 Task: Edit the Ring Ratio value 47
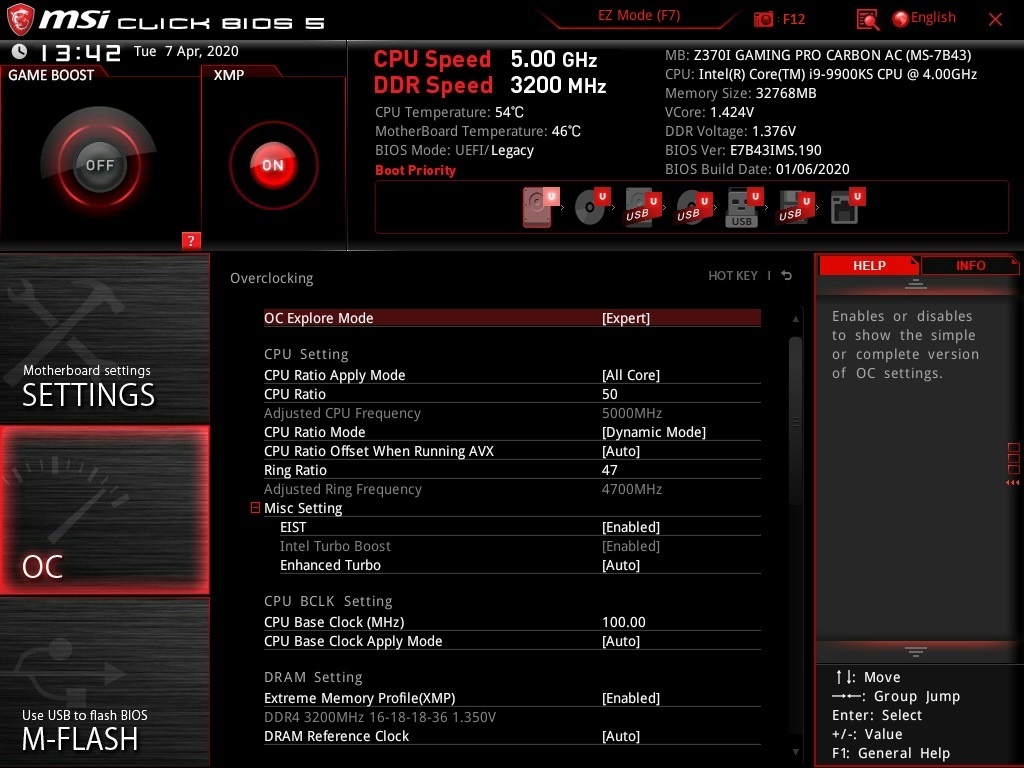609,470
